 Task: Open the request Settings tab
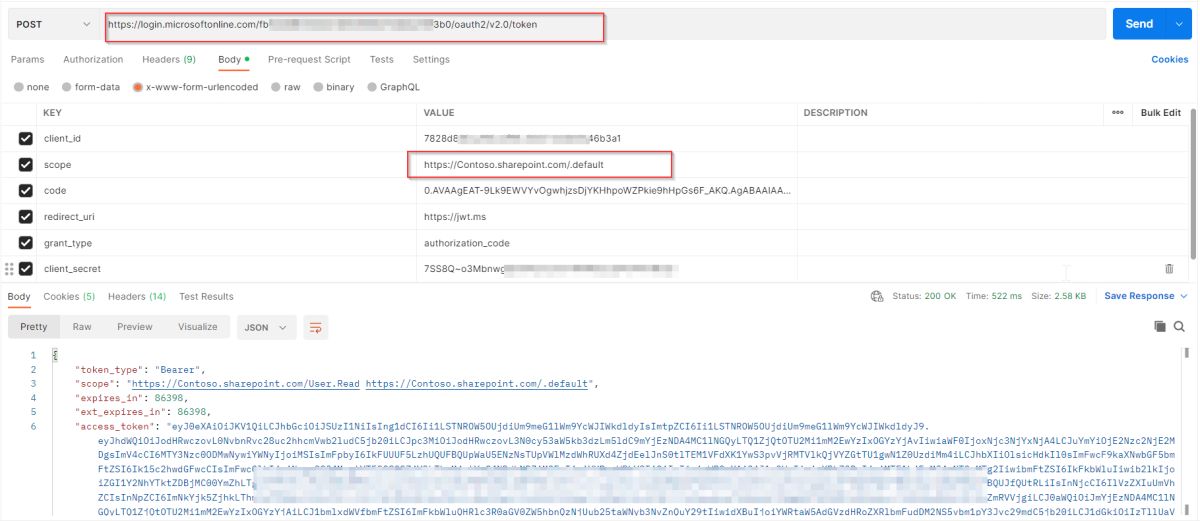click(431, 60)
